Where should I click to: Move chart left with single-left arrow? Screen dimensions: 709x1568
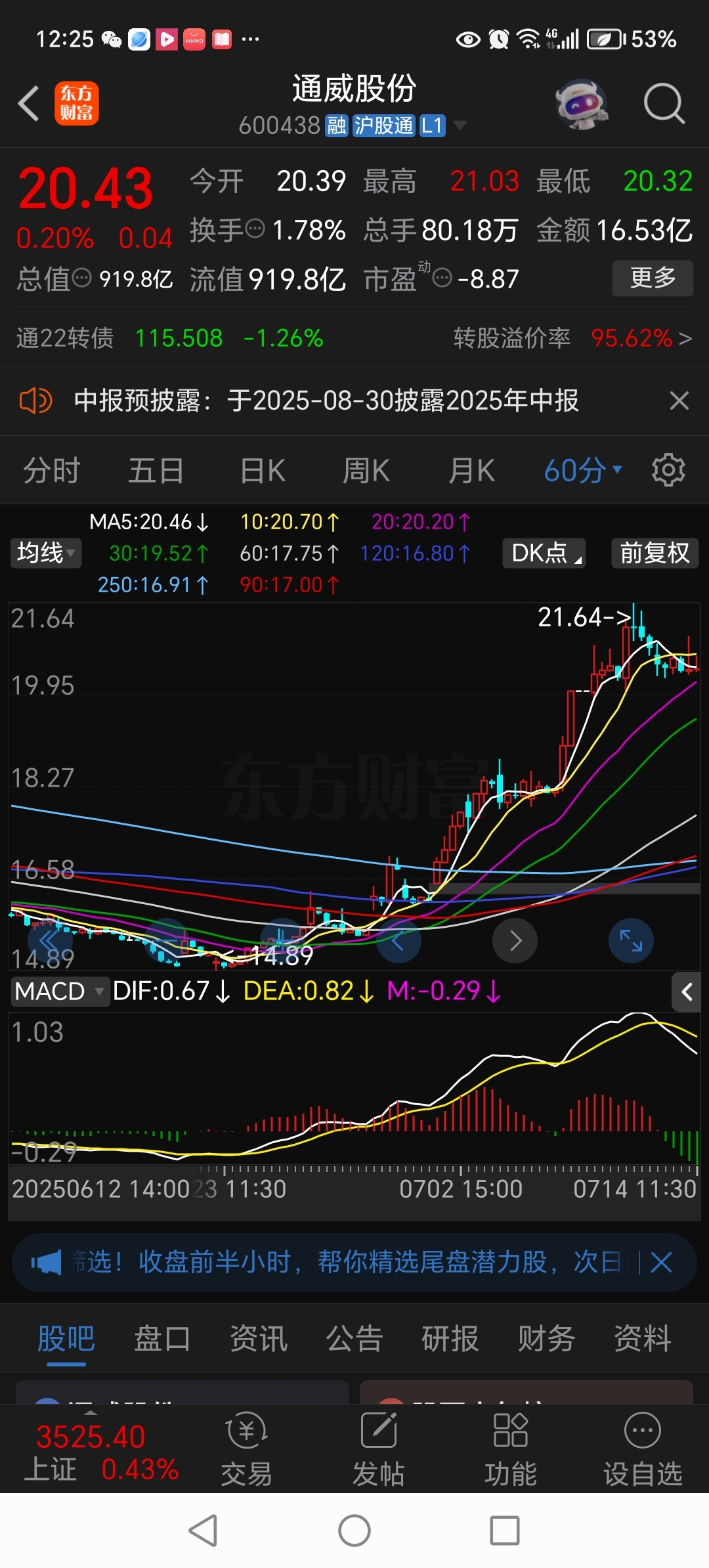click(398, 941)
